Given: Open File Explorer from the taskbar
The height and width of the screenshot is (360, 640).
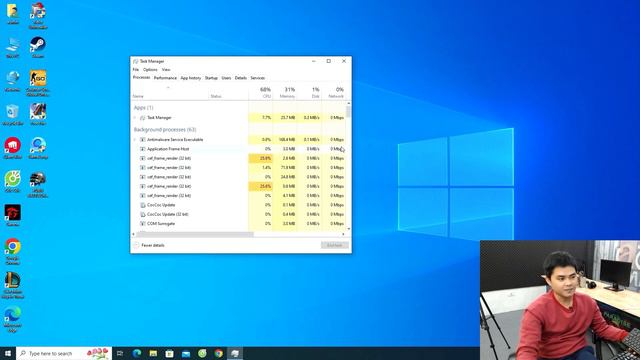Looking at the screenshot, I should pyautogui.click(x=153, y=353).
